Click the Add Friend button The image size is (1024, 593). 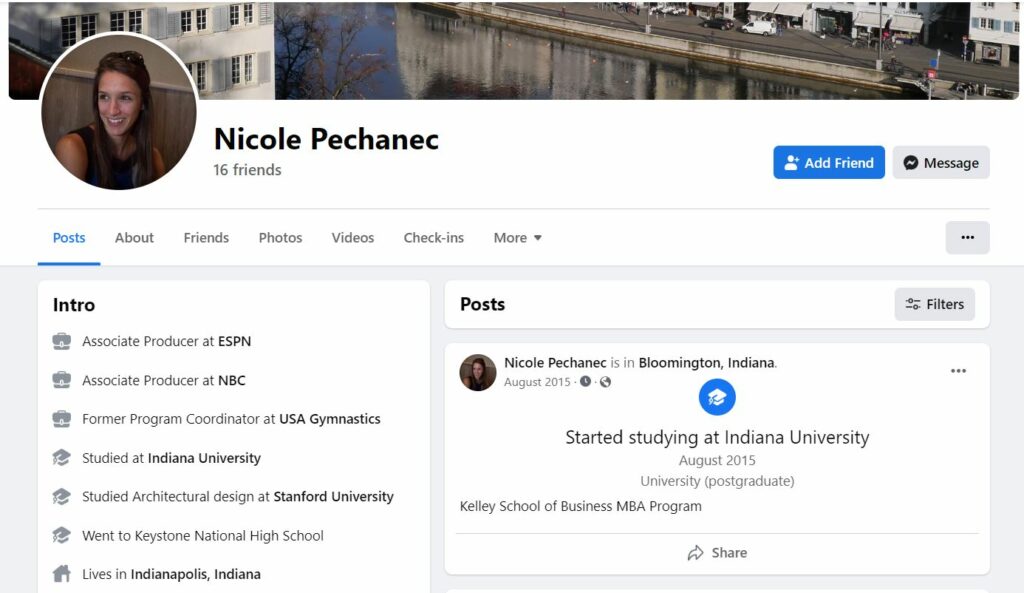click(x=829, y=163)
